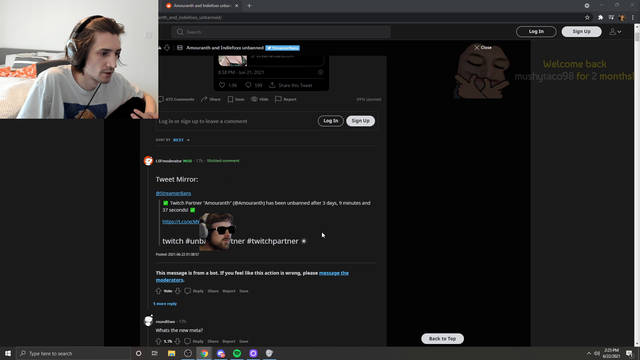Viewport: 640px width, 360px height.
Task: Click the embedded tweet reply bubble icon
Action: point(248,85)
